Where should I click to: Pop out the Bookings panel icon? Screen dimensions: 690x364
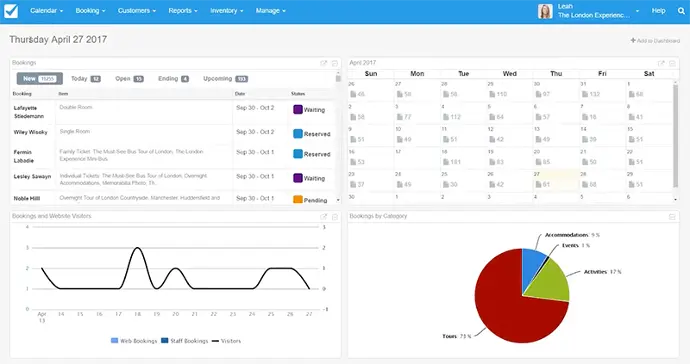(324, 63)
